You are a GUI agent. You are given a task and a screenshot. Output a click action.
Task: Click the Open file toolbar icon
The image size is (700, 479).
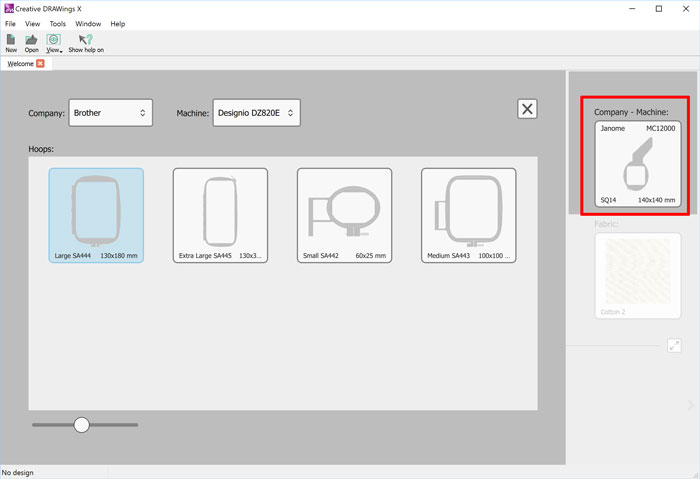[x=32, y=42]
